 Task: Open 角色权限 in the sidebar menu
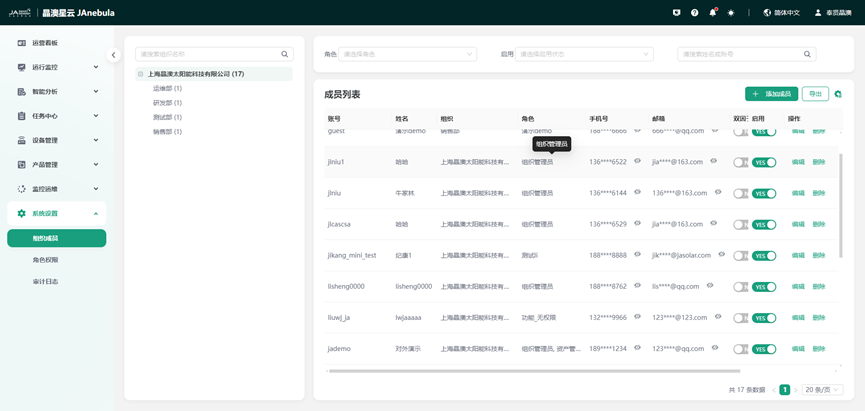click(46, 260)
